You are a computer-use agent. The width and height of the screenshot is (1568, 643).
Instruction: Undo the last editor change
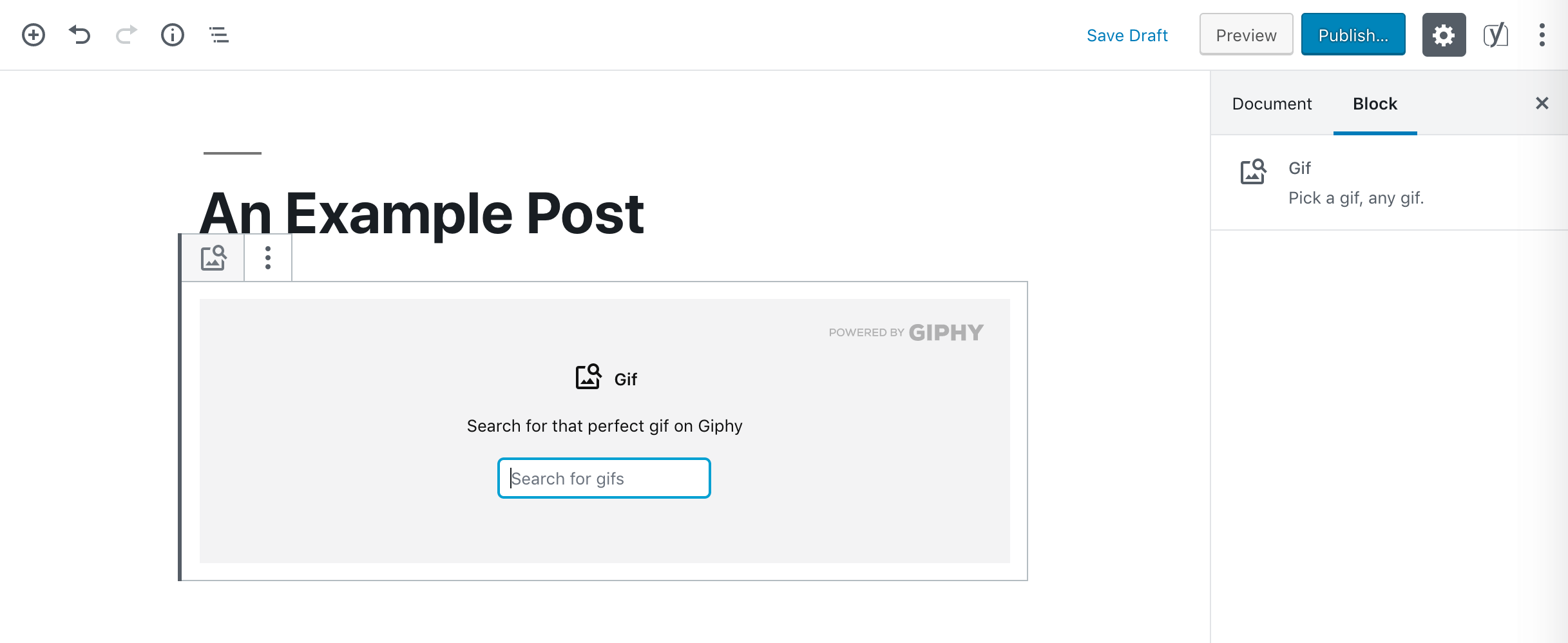click(80, 35)
